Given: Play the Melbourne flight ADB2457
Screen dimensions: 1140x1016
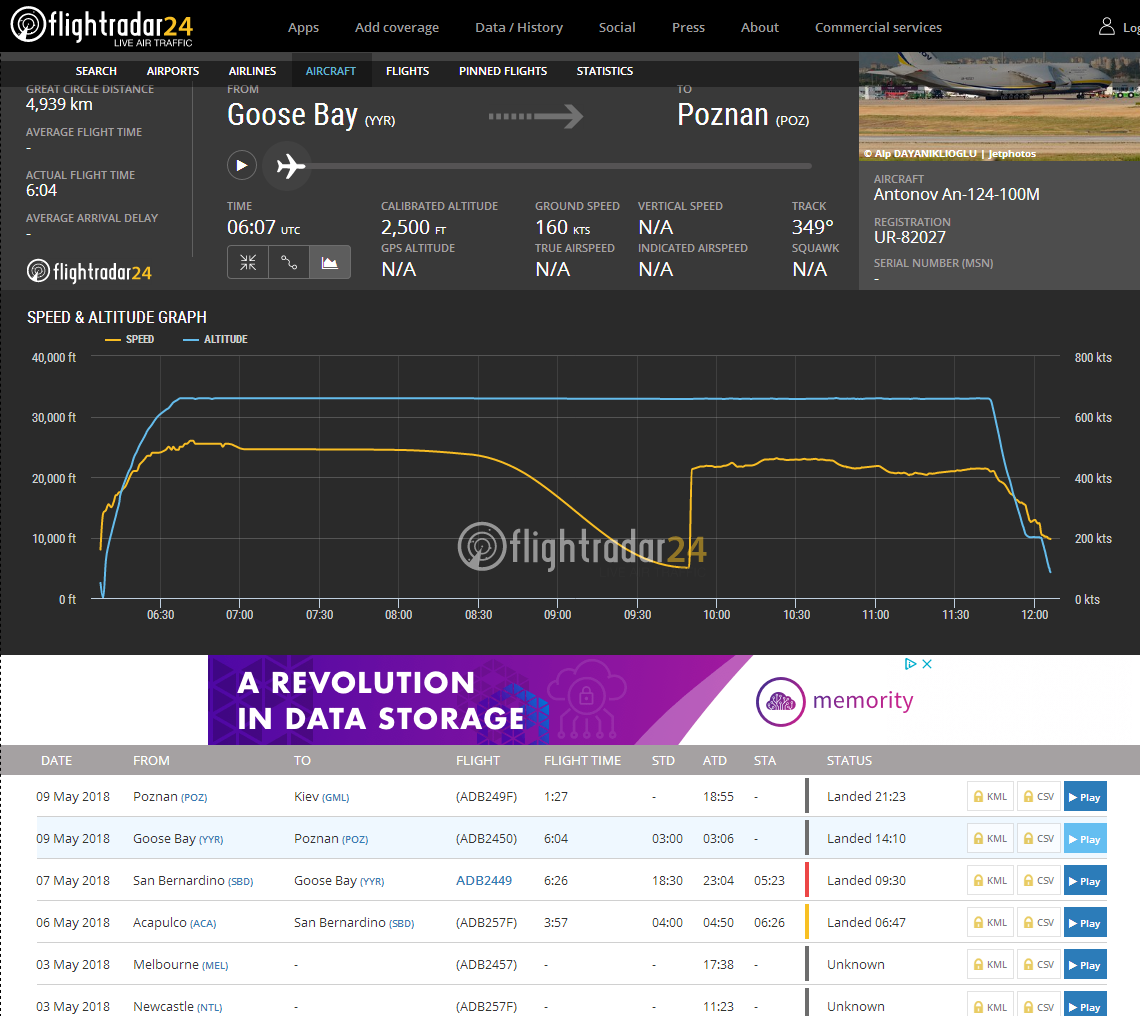Looking at the screenshot, I should 1085,965.
